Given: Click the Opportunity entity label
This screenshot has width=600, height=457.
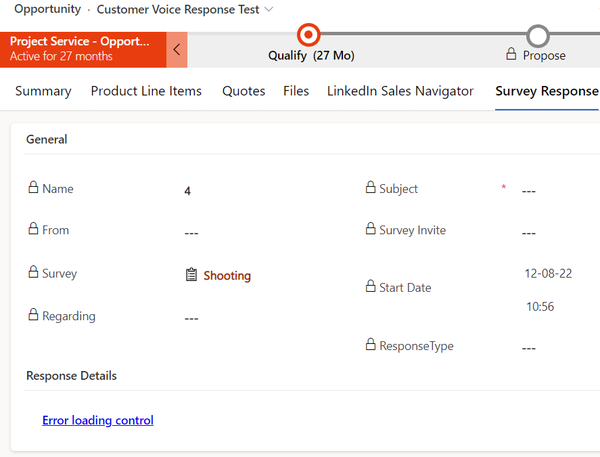Looking at the screenshot, I should 47,9.
